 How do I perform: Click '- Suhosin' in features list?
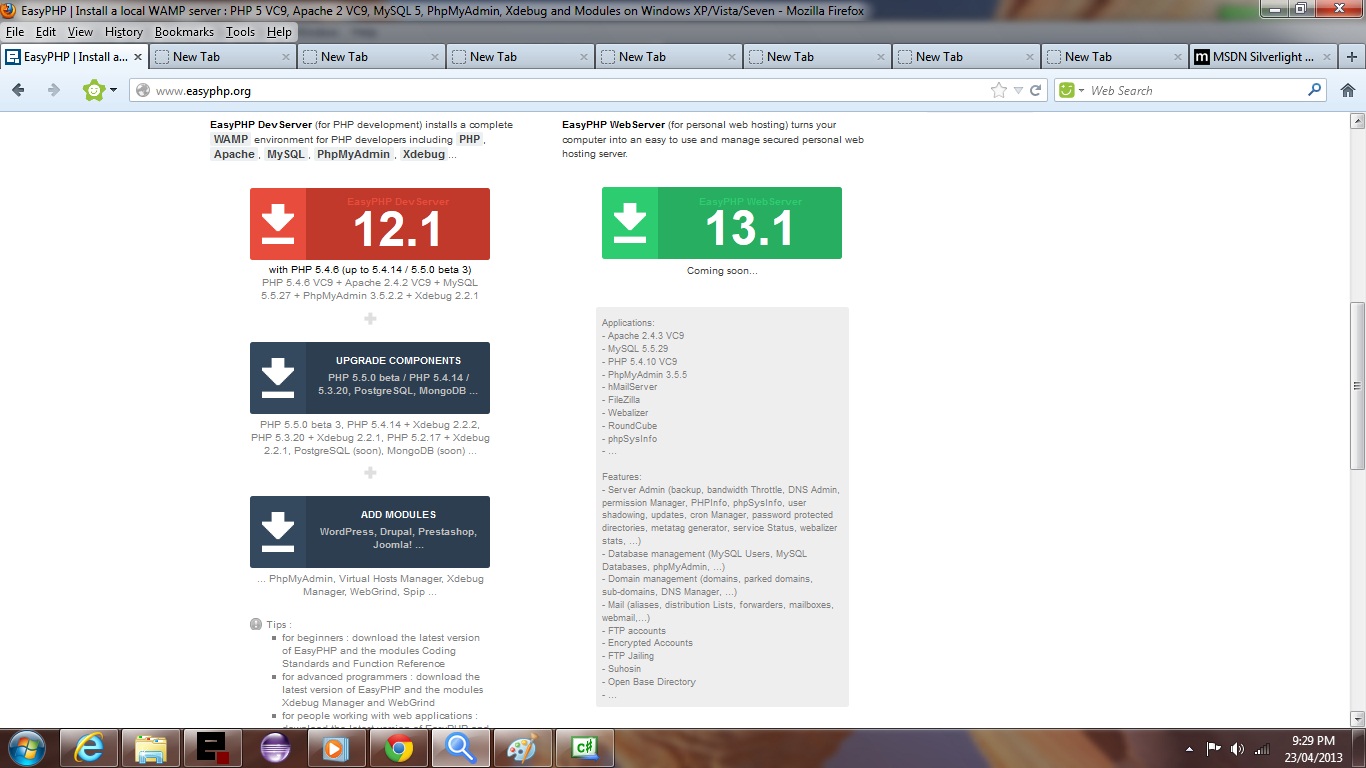[x=623, y=669]
